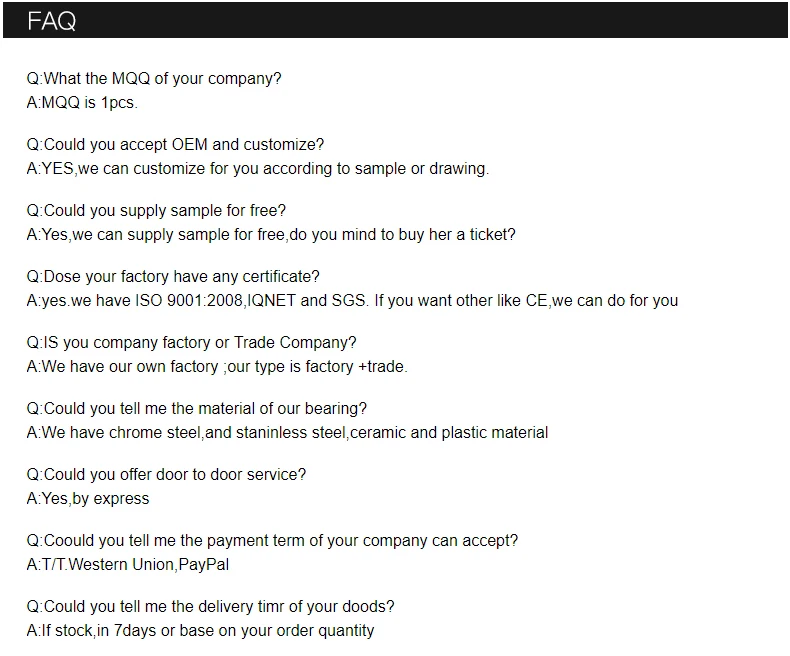Click the delivery time question
This screenshot has height=656, width=790.
[210, 607]
